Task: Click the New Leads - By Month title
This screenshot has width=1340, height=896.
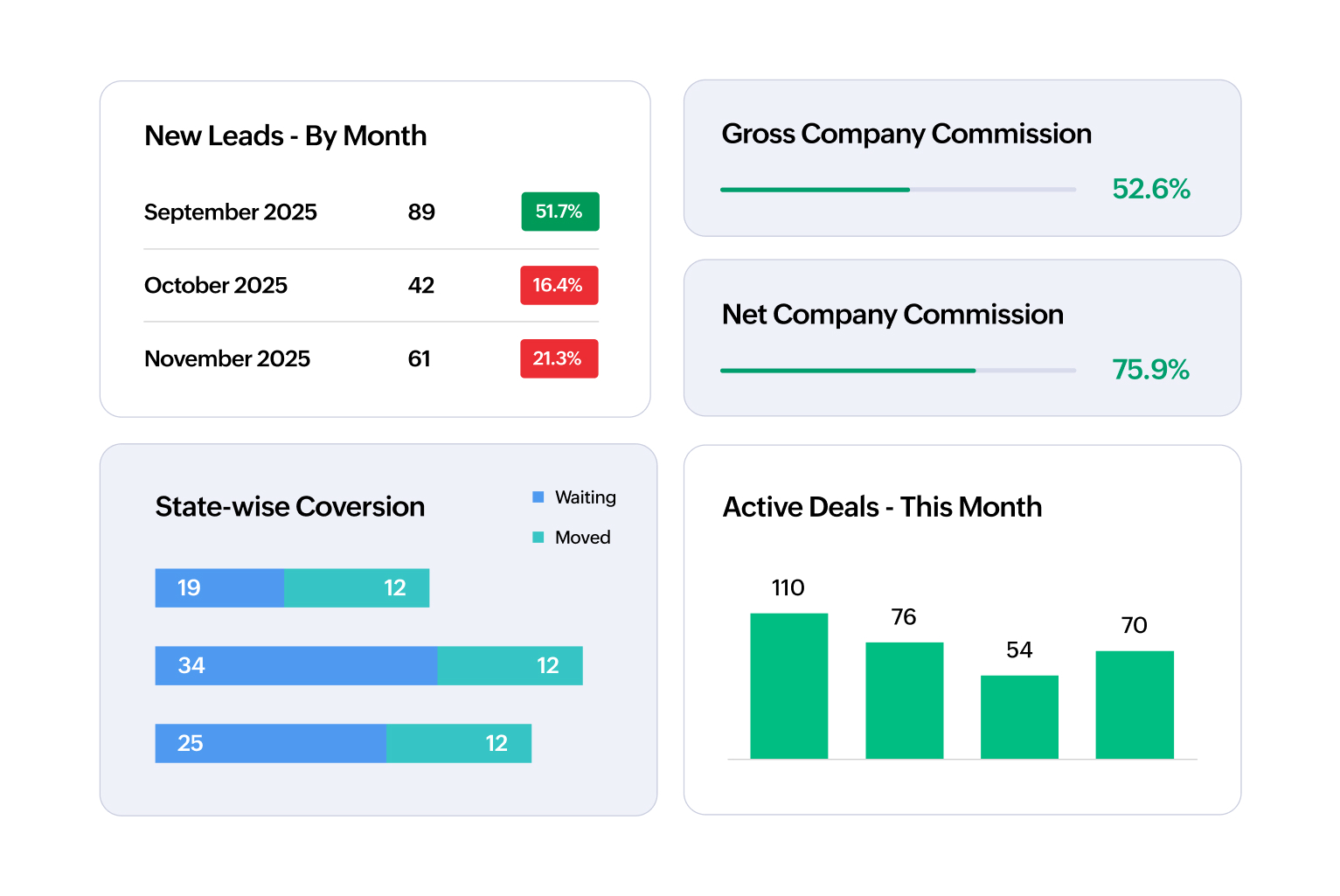Action: click(x=286, y=136)
